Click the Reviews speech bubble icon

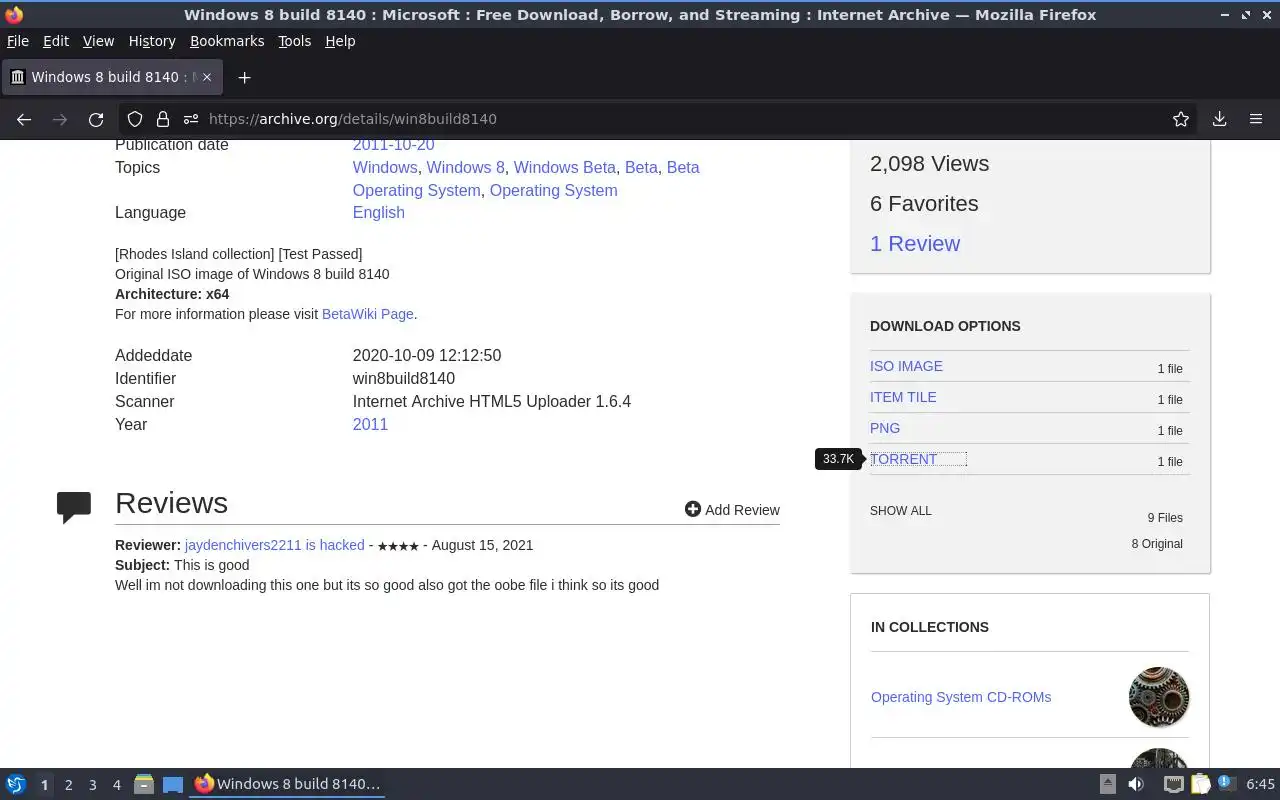tap(74, 507)
